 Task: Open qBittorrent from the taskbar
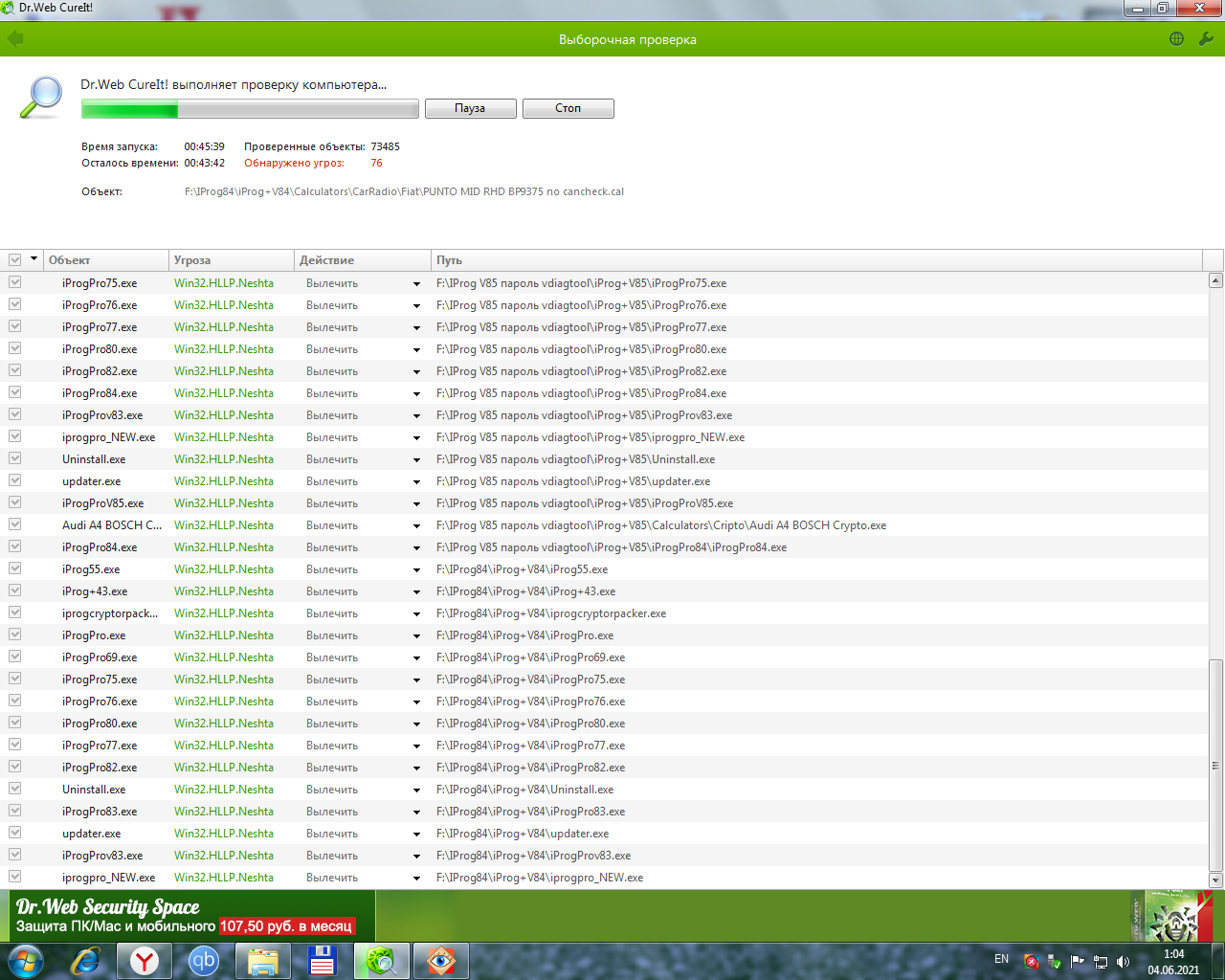pyautogui.click(x=204, y=960)
